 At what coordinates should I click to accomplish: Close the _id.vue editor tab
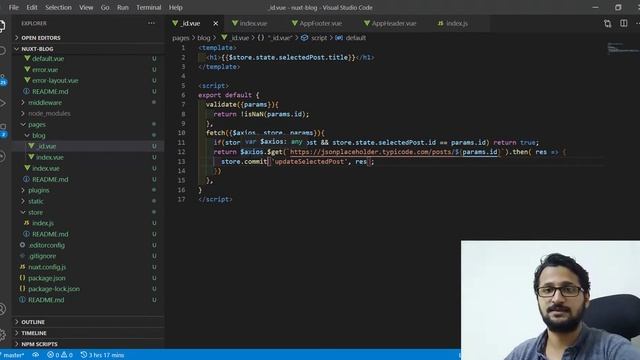click(x=216, y=24)
